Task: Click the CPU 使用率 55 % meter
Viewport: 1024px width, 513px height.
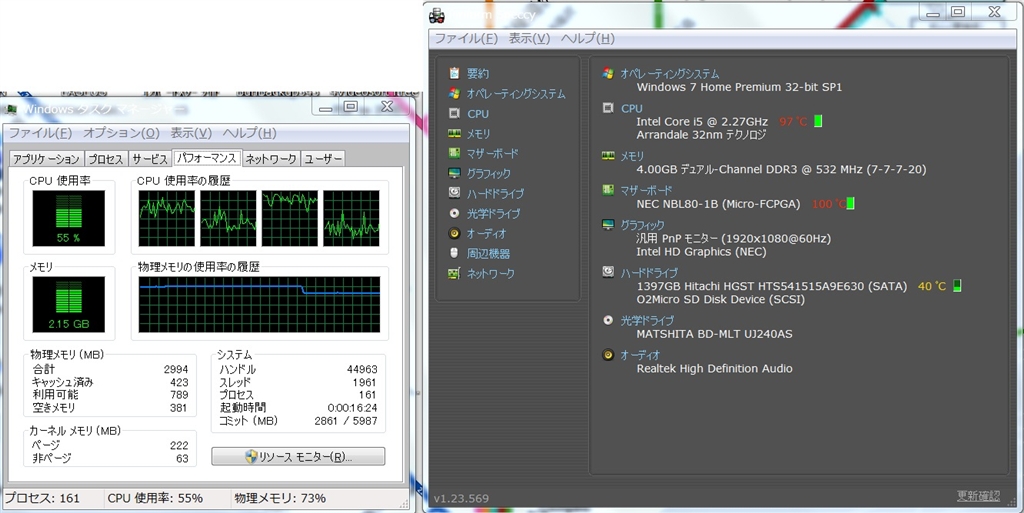Action: [69, 218]
